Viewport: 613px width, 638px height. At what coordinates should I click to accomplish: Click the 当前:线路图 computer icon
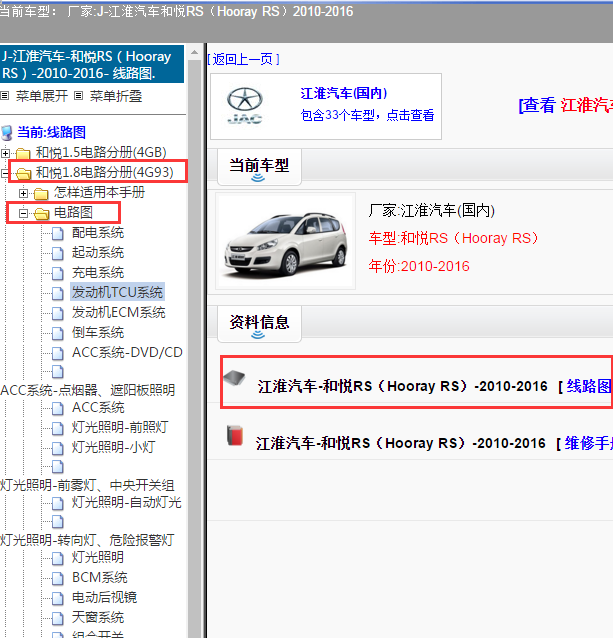coord(7,133)
